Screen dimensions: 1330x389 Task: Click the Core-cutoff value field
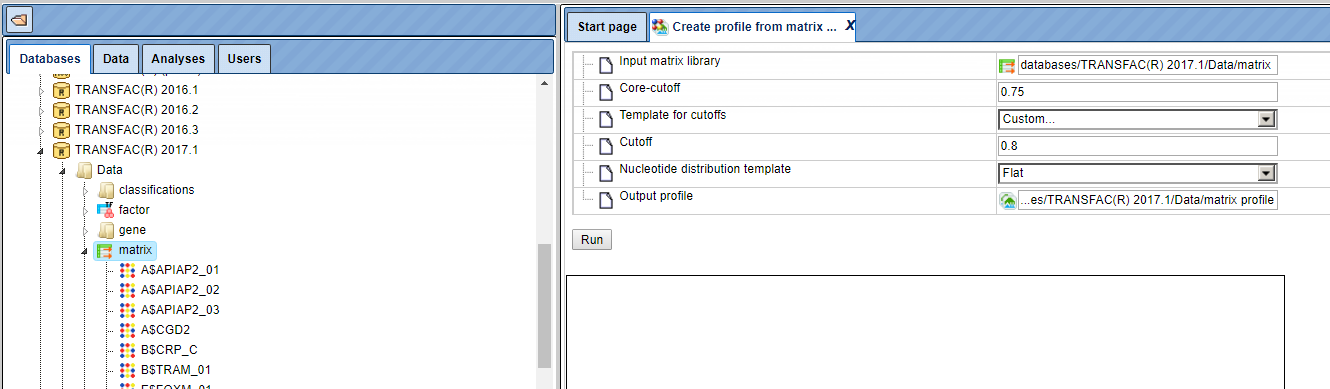tap(1138, 92)
